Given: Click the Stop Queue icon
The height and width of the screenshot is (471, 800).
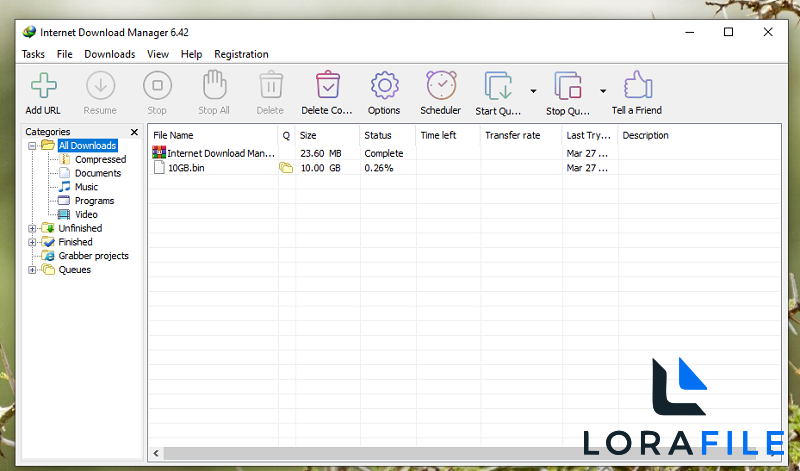Looking at the screenshot, I should 568,86.
